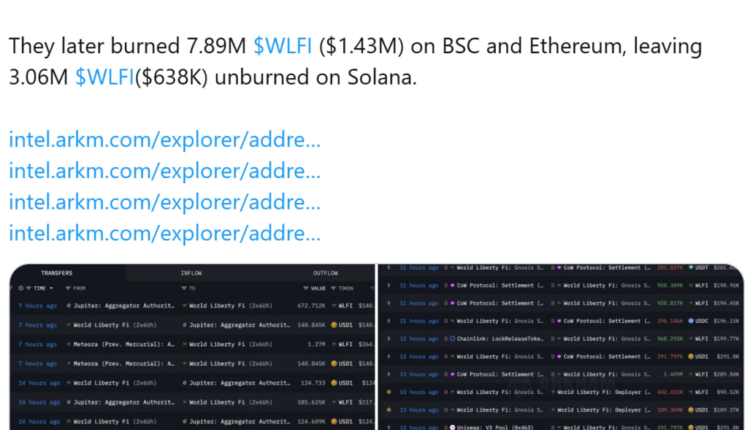Open the first intel.arkm.com explorer link
This screenshot has height=430, width=750.
click(165, 140)
